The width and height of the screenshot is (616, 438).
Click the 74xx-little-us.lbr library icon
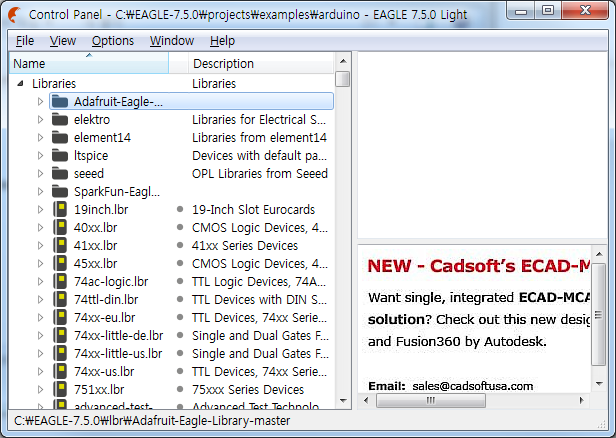60,354
